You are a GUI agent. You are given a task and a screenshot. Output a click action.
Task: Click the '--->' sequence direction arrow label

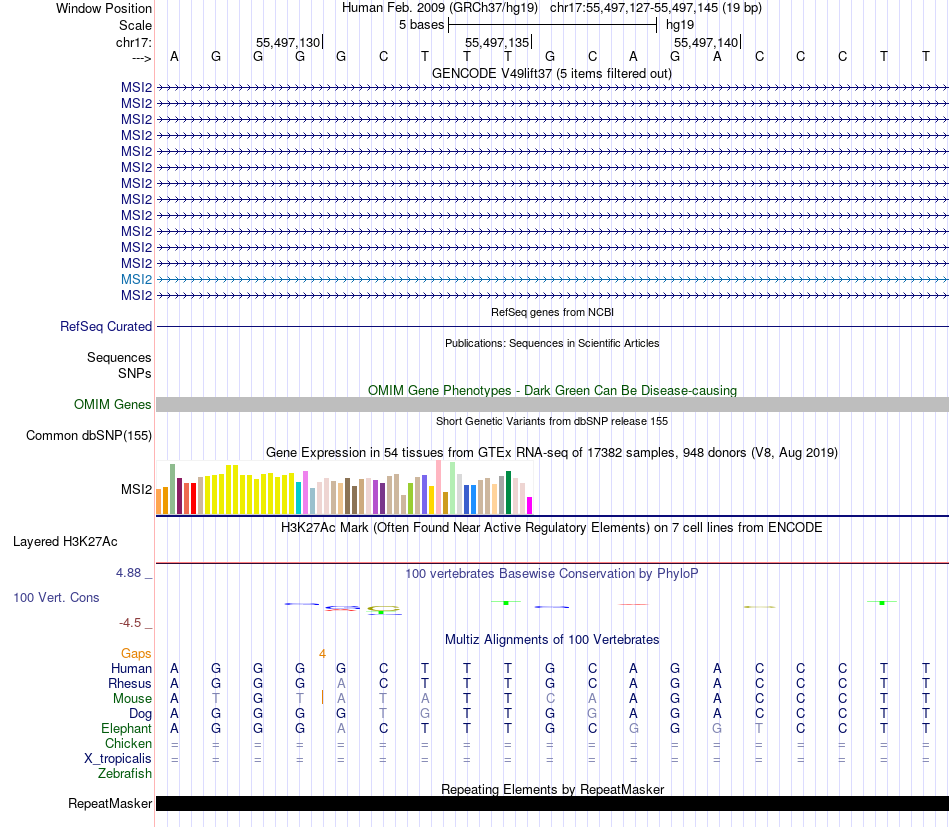(141, 58)
